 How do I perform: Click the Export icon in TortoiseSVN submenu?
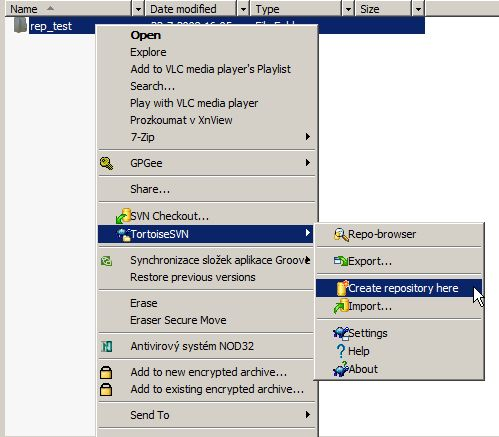341,261
